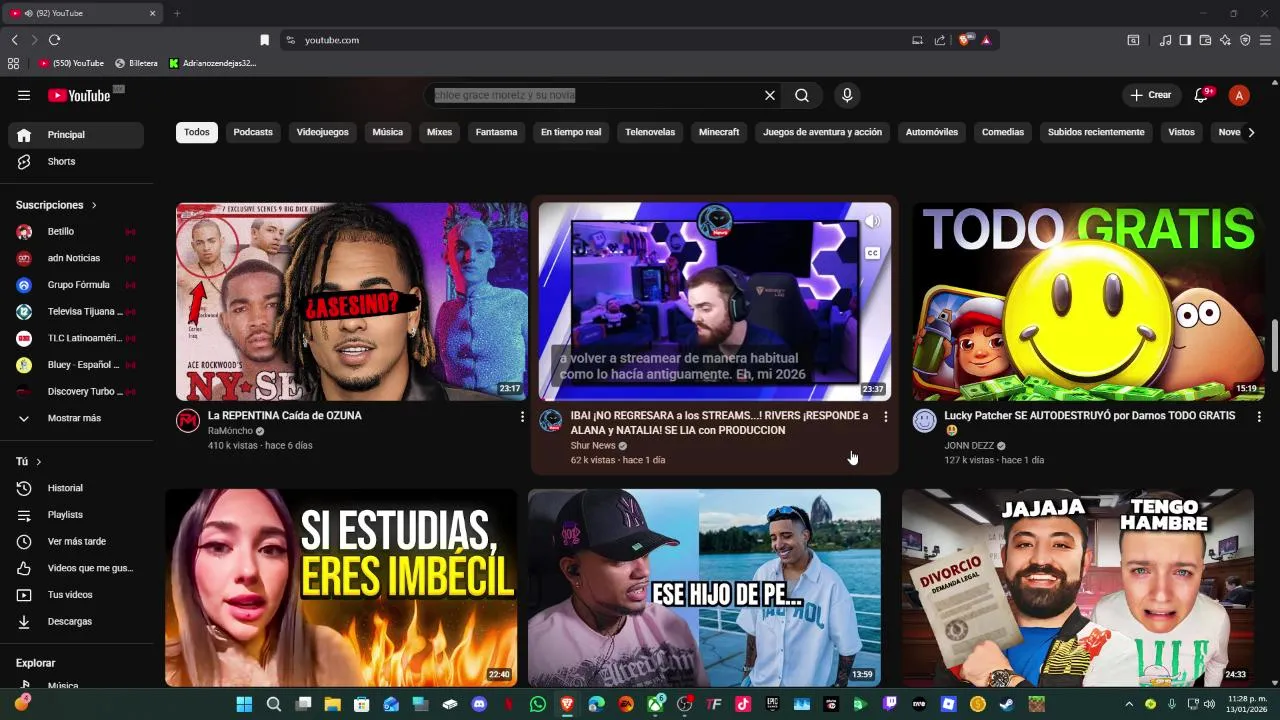The height and width of the screenshot is (720, 1280).
Task: Open the Crear upload menu
Action: (1151, 95)
